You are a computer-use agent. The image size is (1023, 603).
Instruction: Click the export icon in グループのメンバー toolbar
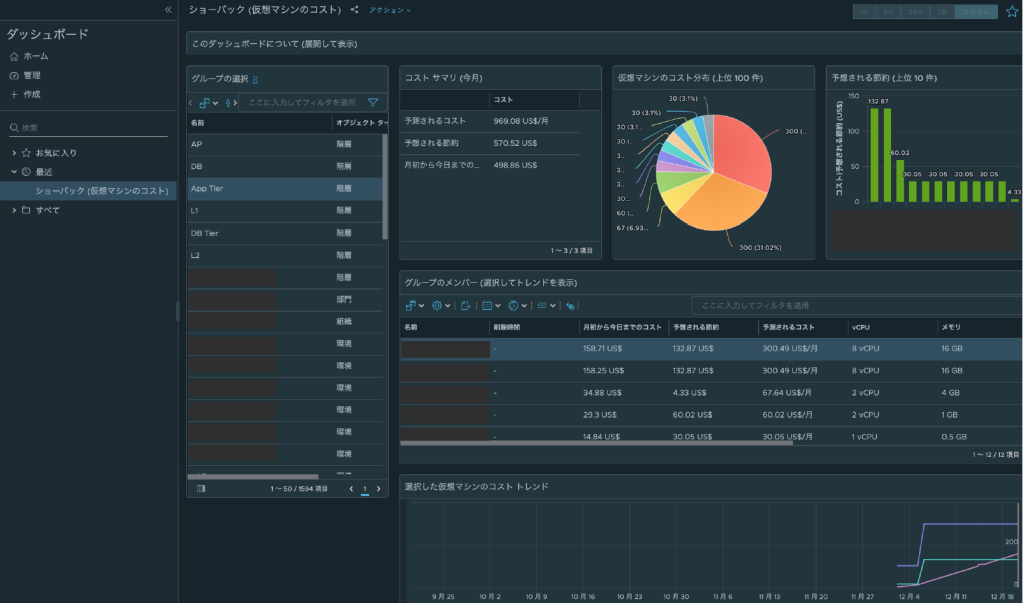point(466,305)
